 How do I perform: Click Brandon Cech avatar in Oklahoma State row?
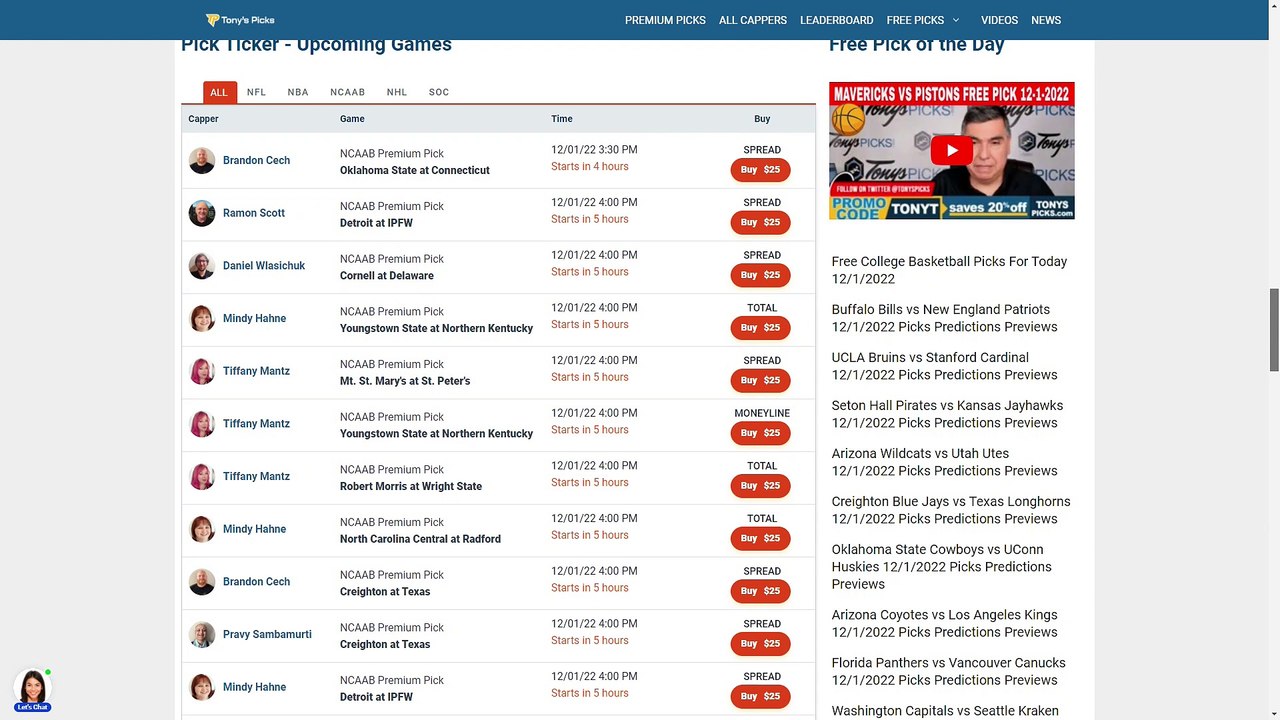[x=202, y=161]
